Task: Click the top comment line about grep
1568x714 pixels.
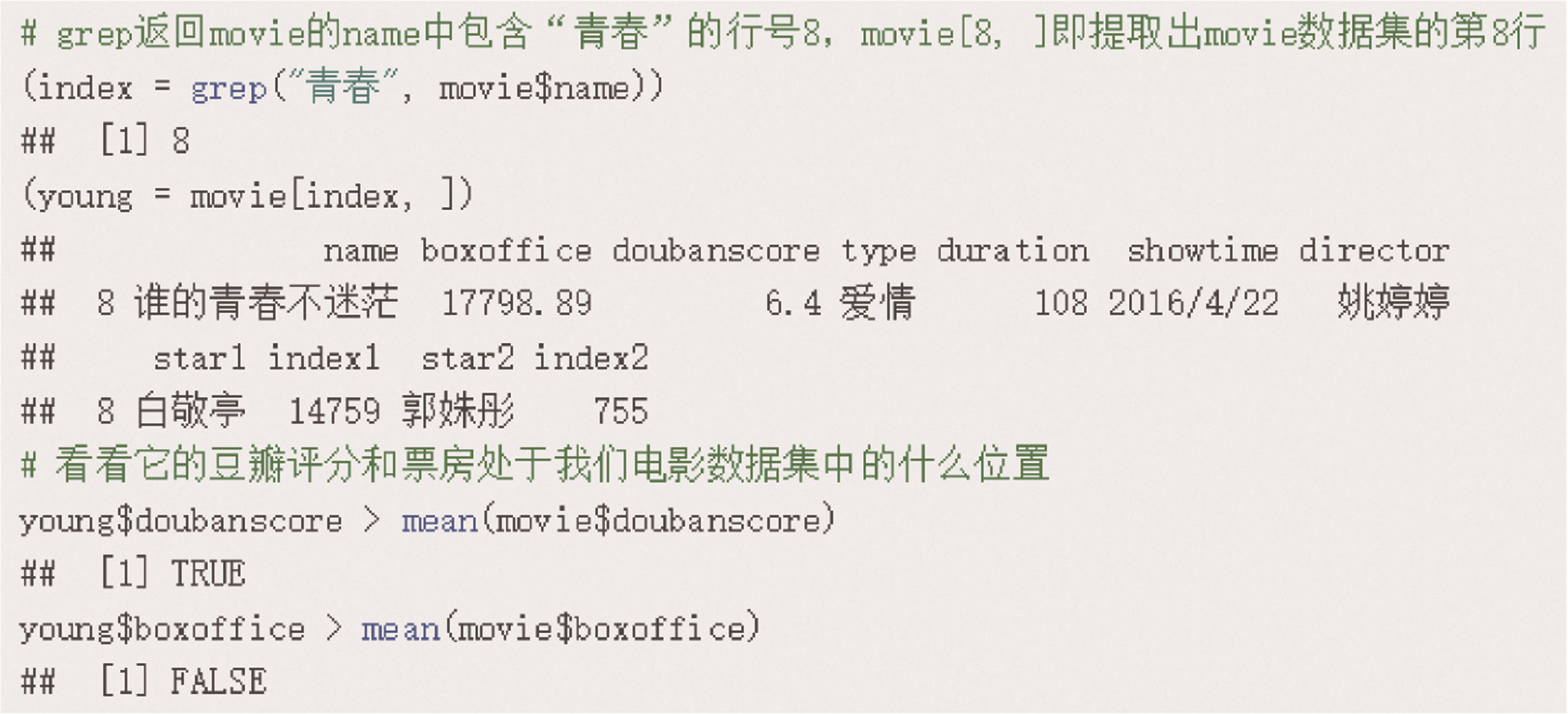Action: pyautogui.click(x=781, y=32)
